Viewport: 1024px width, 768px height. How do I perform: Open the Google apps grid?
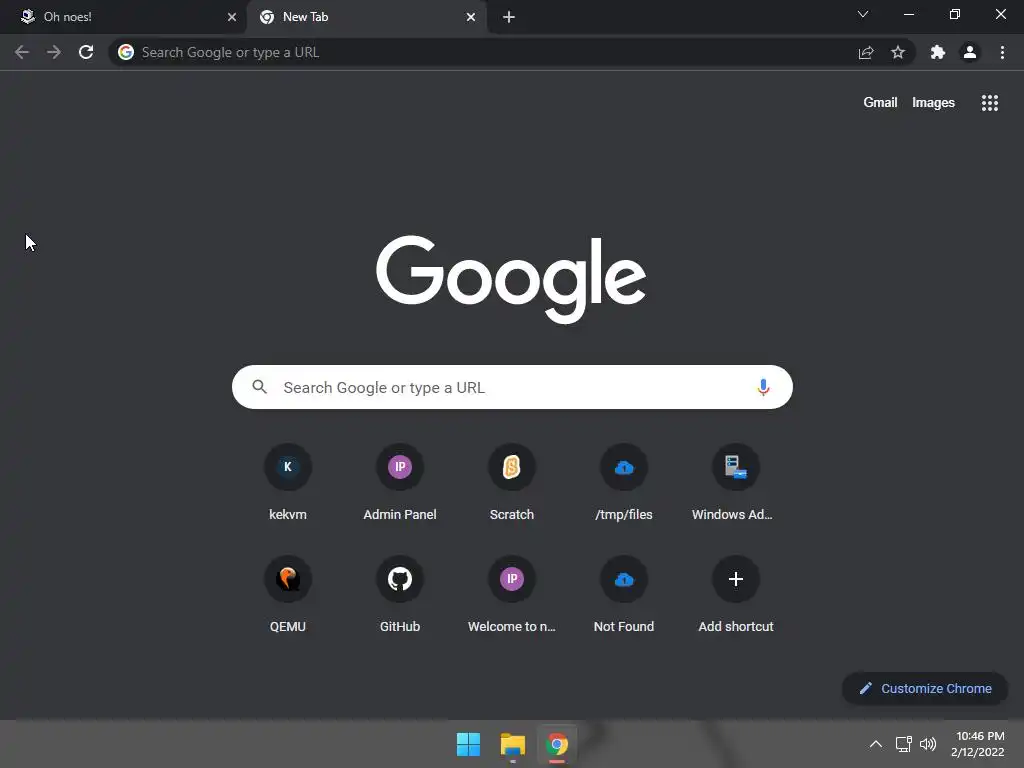click(x=989, y=103)
